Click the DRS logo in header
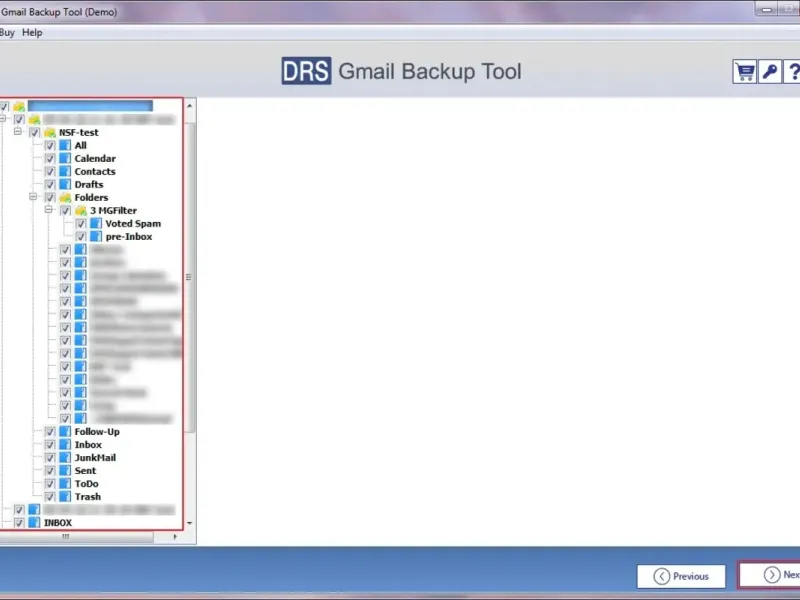Image resolution: width=800 pixels, height=600 pixels. coord(306,71)
